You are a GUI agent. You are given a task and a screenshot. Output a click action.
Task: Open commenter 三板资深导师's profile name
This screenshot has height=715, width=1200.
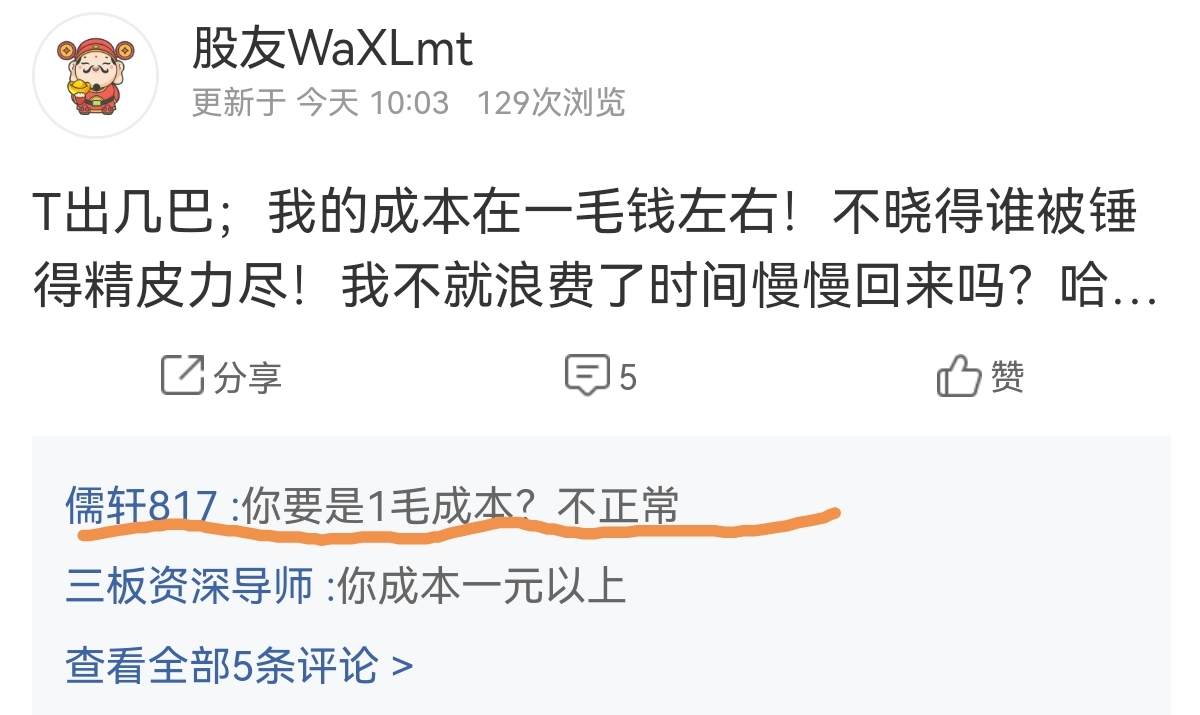pos(190,586)
